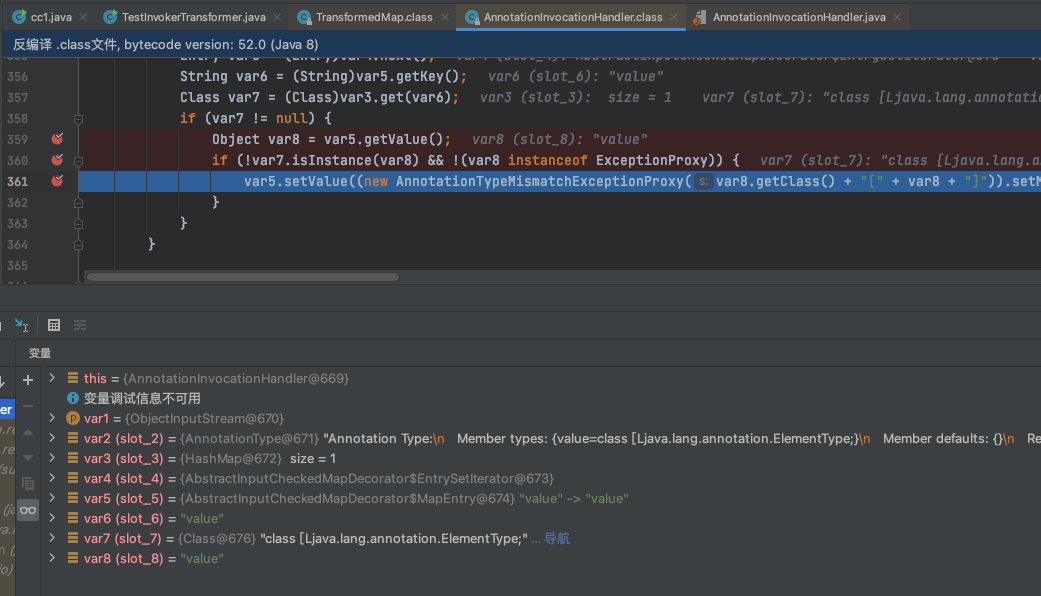Select the var1 variable row

tap(540, 418)
